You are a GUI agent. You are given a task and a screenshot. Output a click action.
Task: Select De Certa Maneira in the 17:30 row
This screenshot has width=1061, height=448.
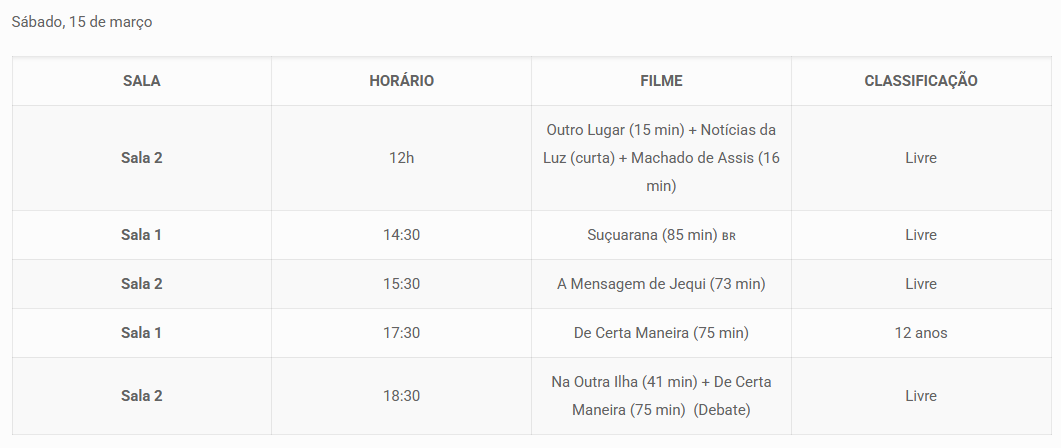tap(661, 333)
